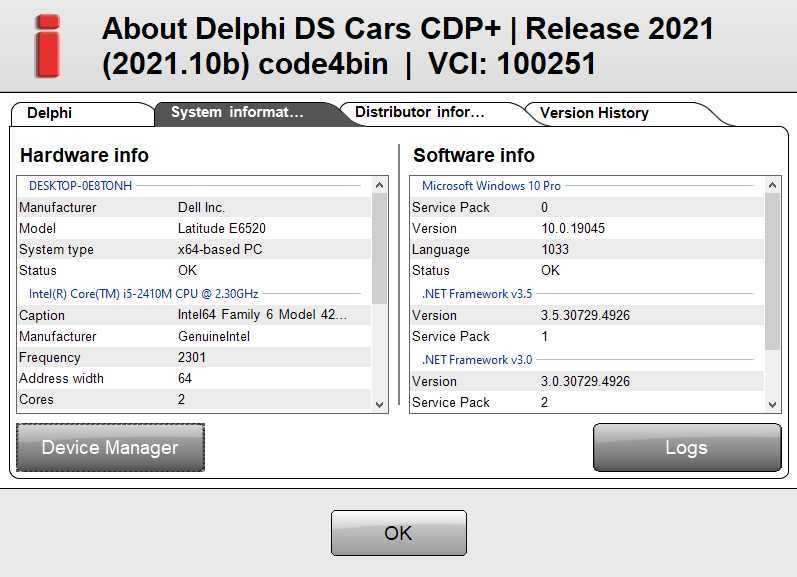Select the Cores row label
Screen dimensions: 797x577
click(x=36, y=400)
